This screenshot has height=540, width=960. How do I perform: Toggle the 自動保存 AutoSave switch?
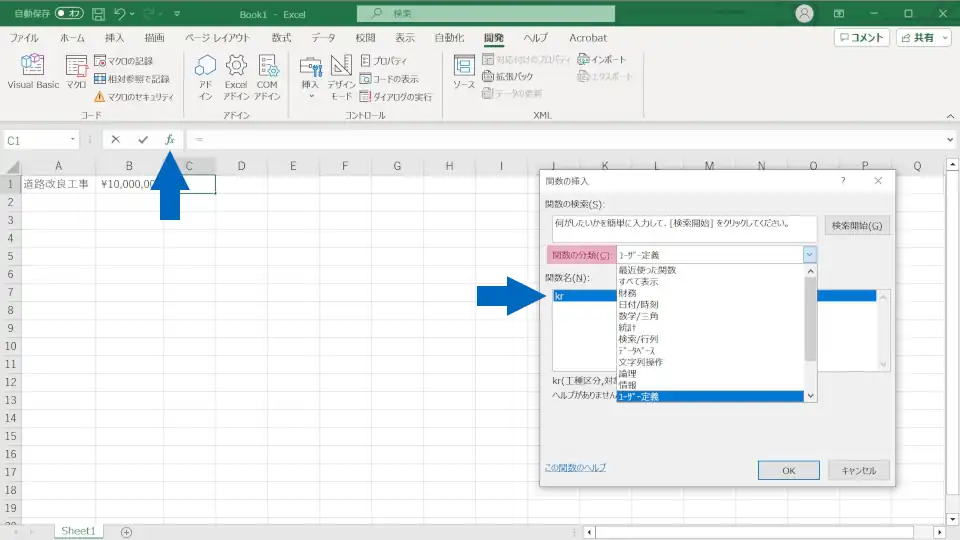click(x=69, y=14)
